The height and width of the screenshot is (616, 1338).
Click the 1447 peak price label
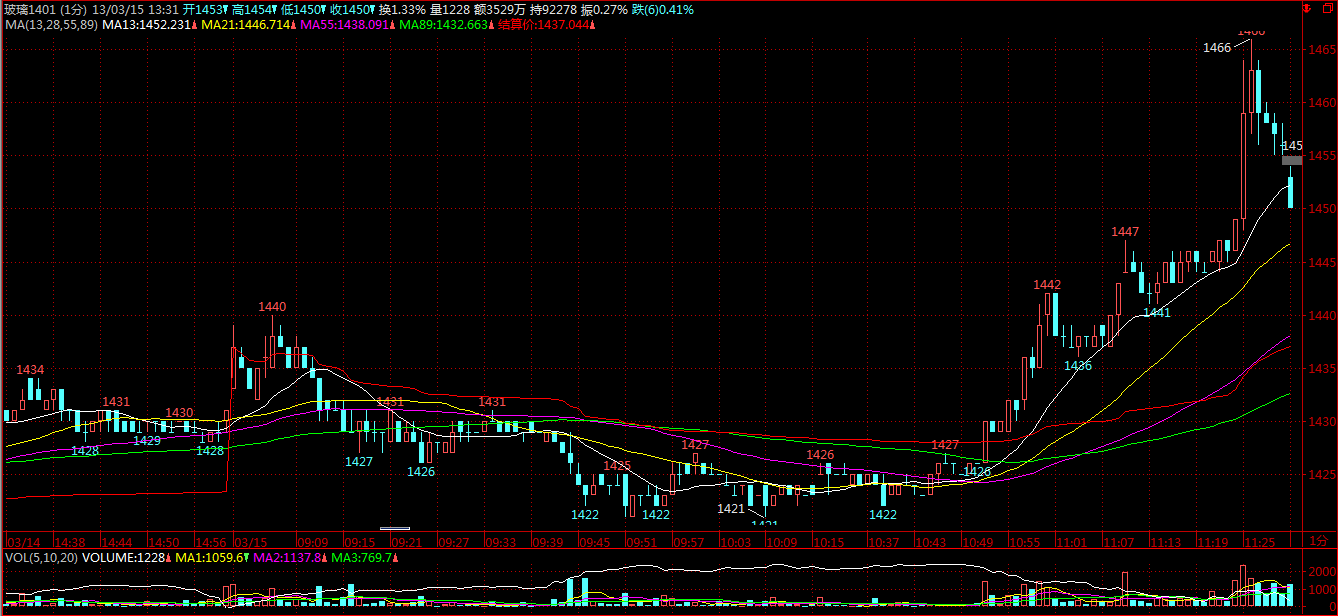[x=1125, y=232]
